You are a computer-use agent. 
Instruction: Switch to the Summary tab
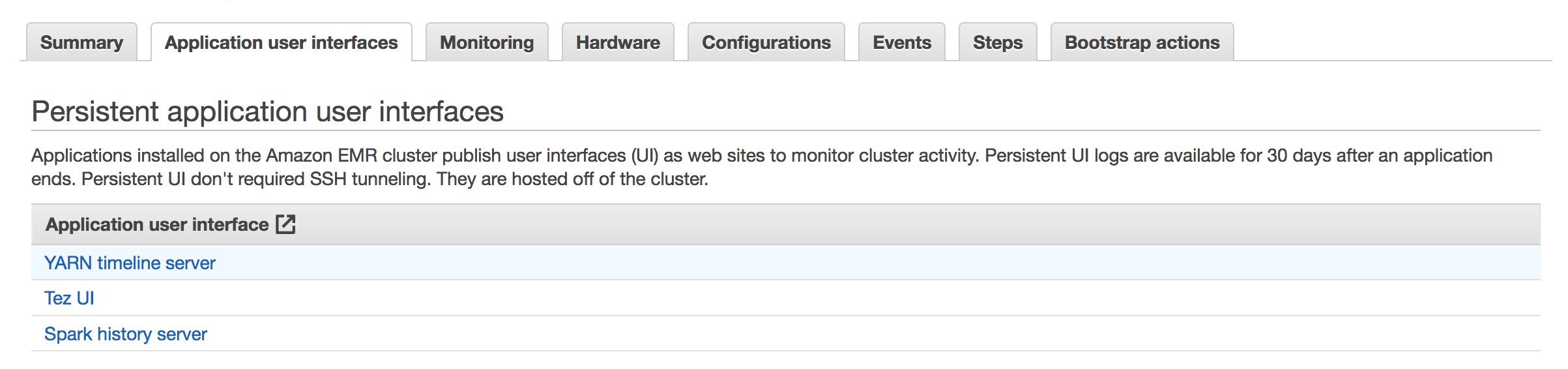pos(81,42)
